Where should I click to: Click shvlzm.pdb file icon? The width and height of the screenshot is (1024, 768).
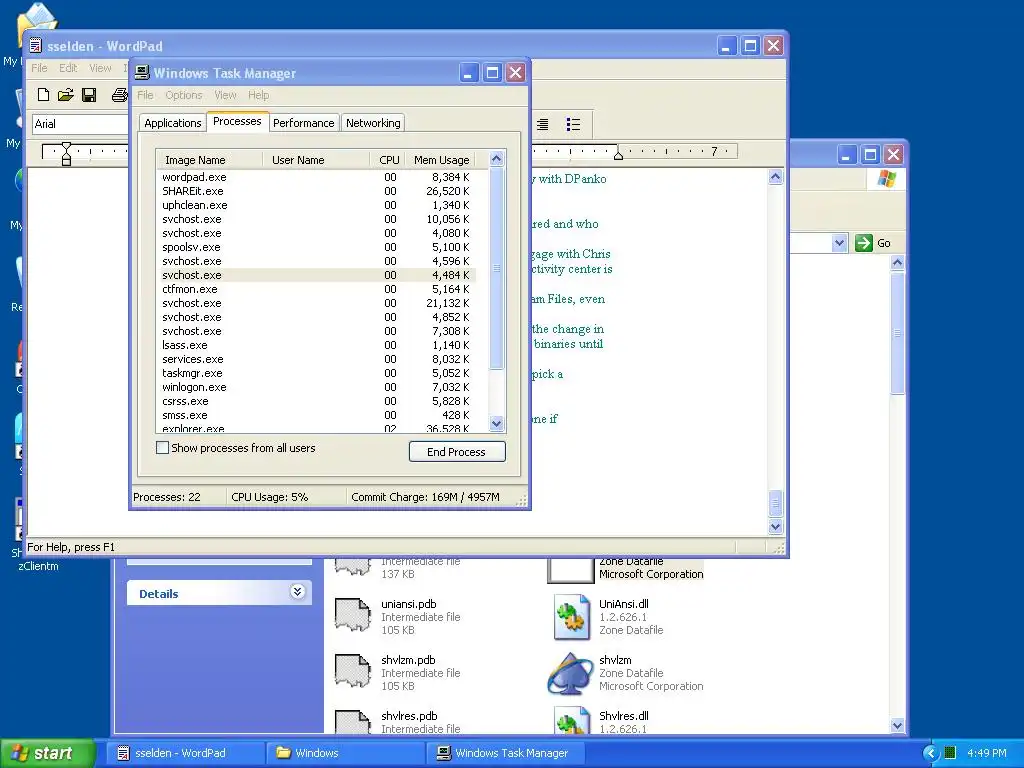coord(353,671)
